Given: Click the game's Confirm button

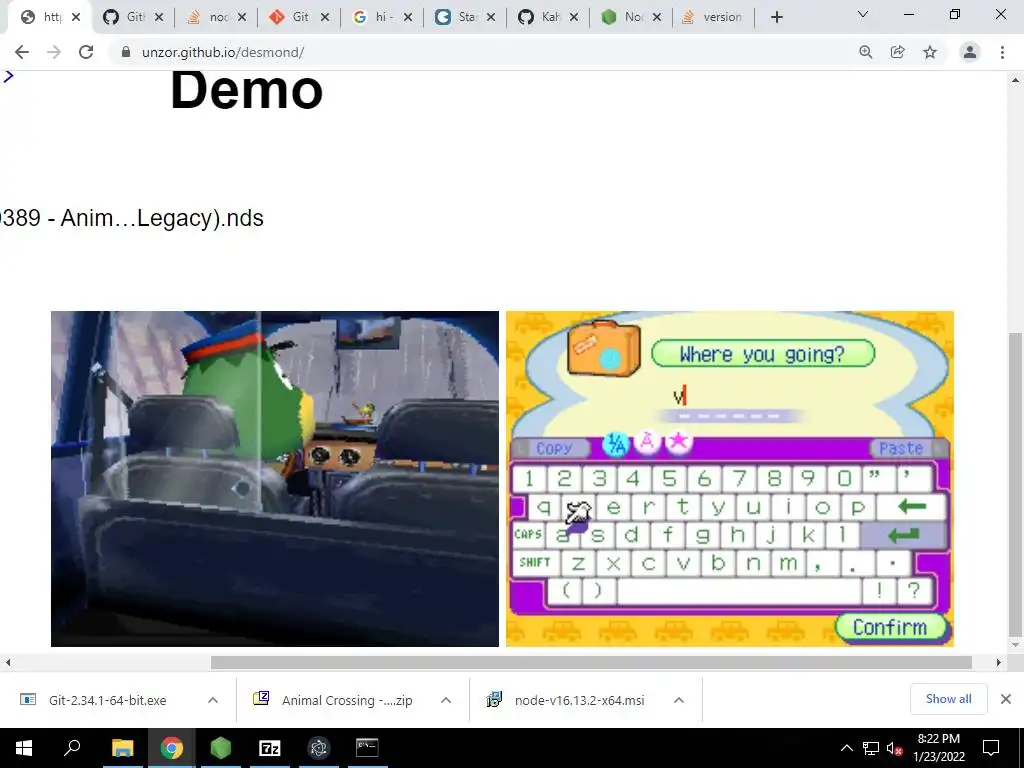Looking at the screenshot, I should (890, 627).
